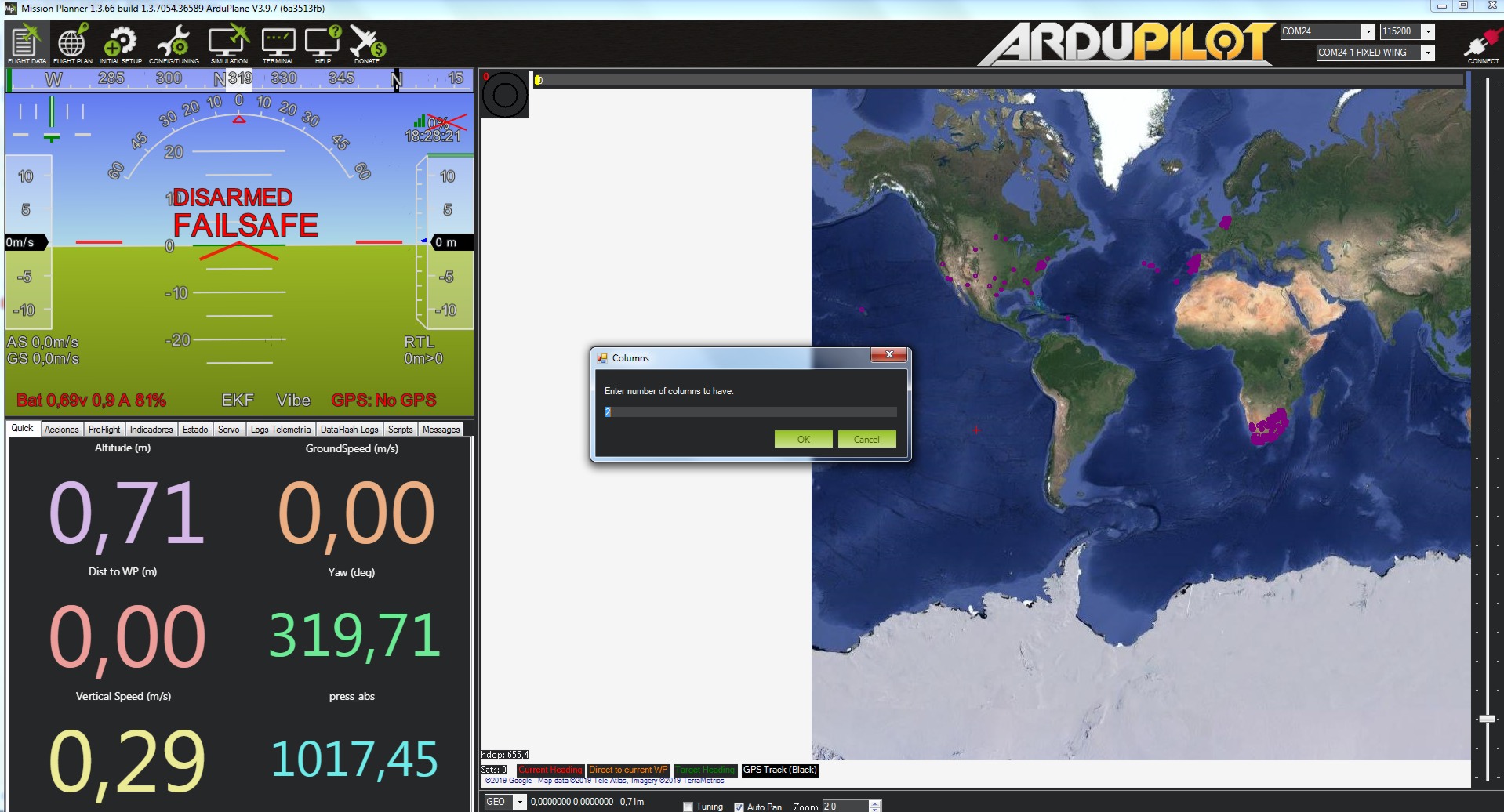Open the 115200 baud rate dropdown
The image size is (1504, 812).
tap(1428, 31)
